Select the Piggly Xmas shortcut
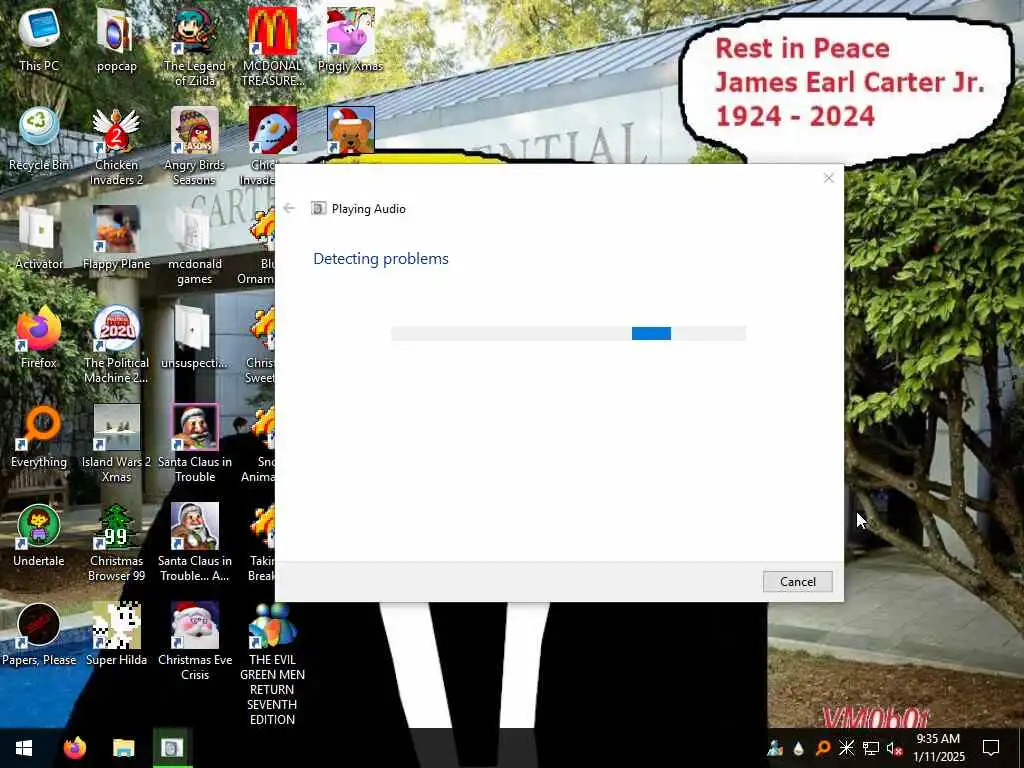Image resolution: width=1024 pixels, height=768 pixels. (350, 39)
